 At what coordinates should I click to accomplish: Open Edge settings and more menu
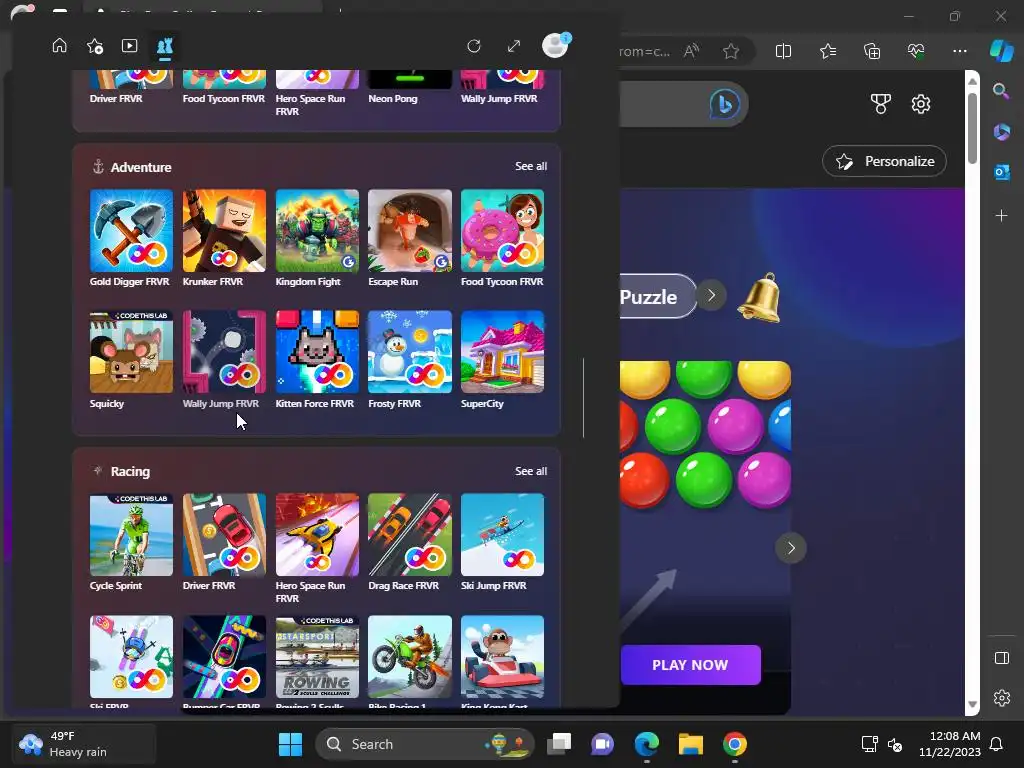pyautogui.click(x=959, y=51)
